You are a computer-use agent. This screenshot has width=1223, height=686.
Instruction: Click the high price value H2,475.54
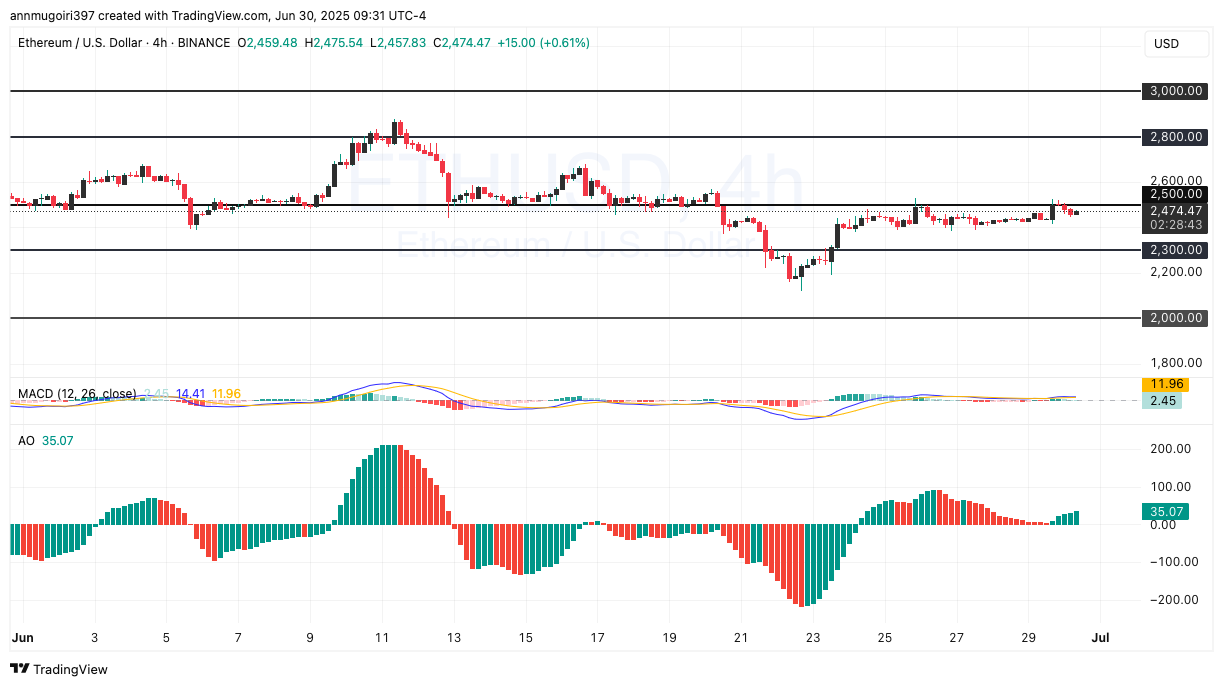click(334, 43)
